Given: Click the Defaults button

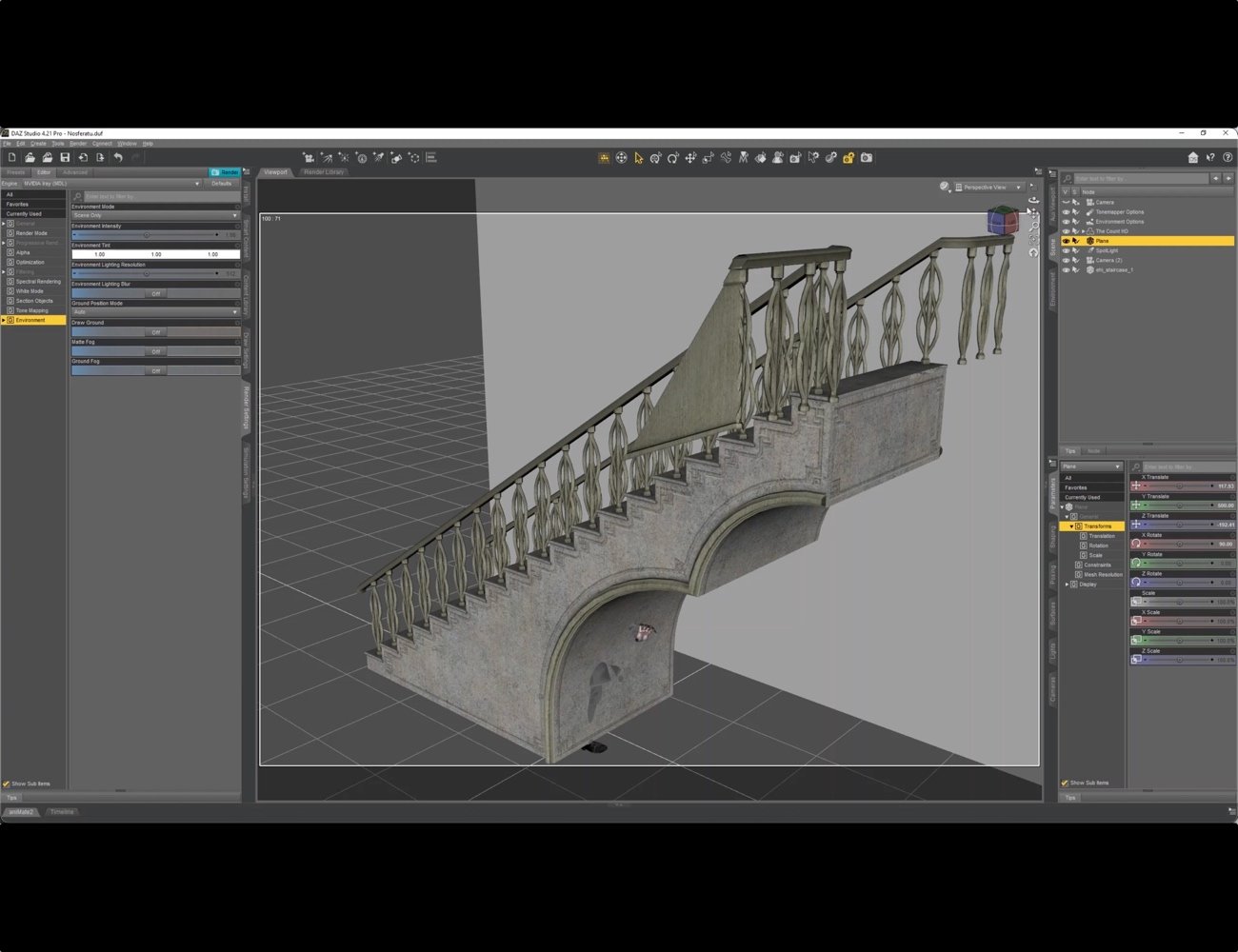Looking at the screenshot, I should pos(222,184).
